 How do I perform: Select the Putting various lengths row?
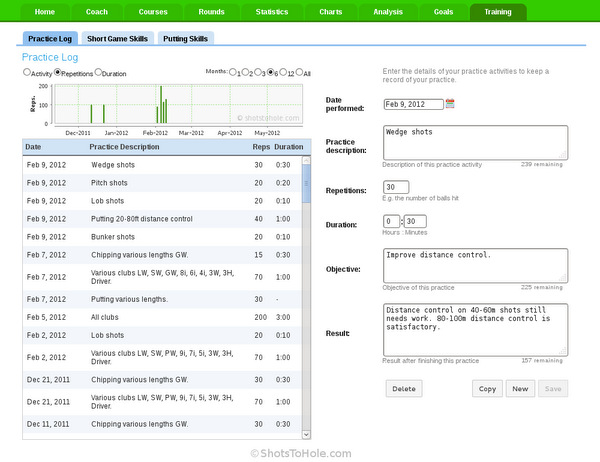(x=162, y=299)
